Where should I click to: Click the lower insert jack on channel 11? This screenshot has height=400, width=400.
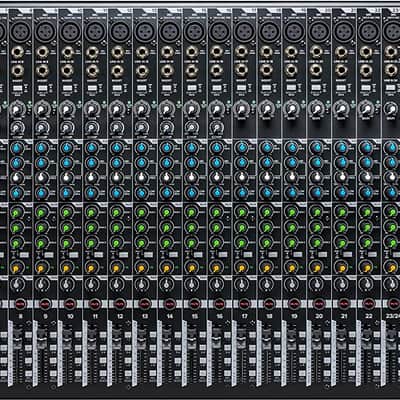[92, 71]
